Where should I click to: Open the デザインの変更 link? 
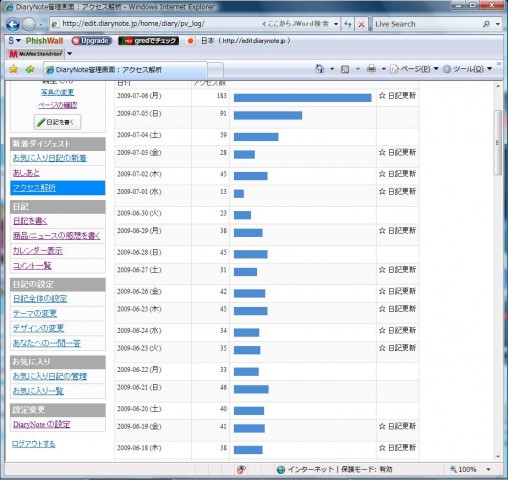(x=38, y=328)
